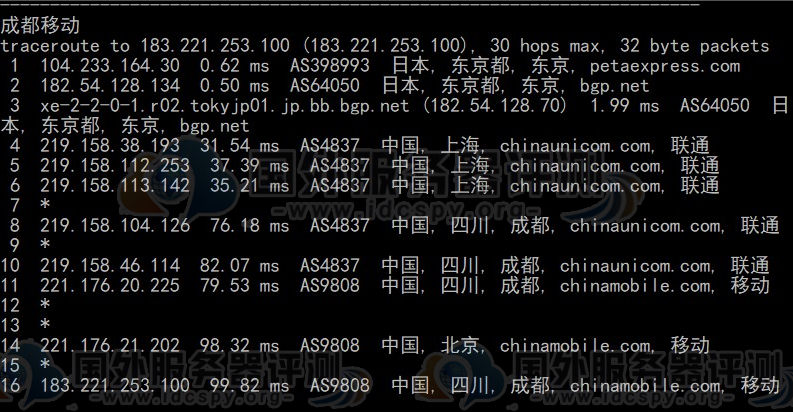Click latency 79.53 ms in hop 11

coord(239,286)
